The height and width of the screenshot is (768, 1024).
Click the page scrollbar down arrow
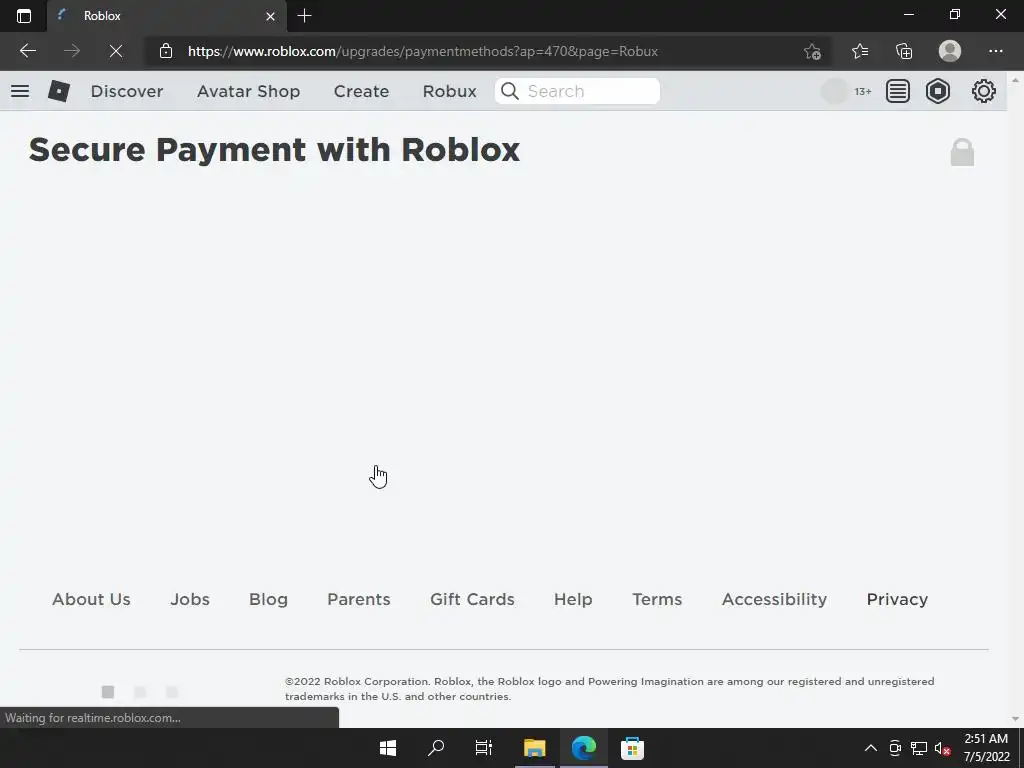coord(1015,719)
